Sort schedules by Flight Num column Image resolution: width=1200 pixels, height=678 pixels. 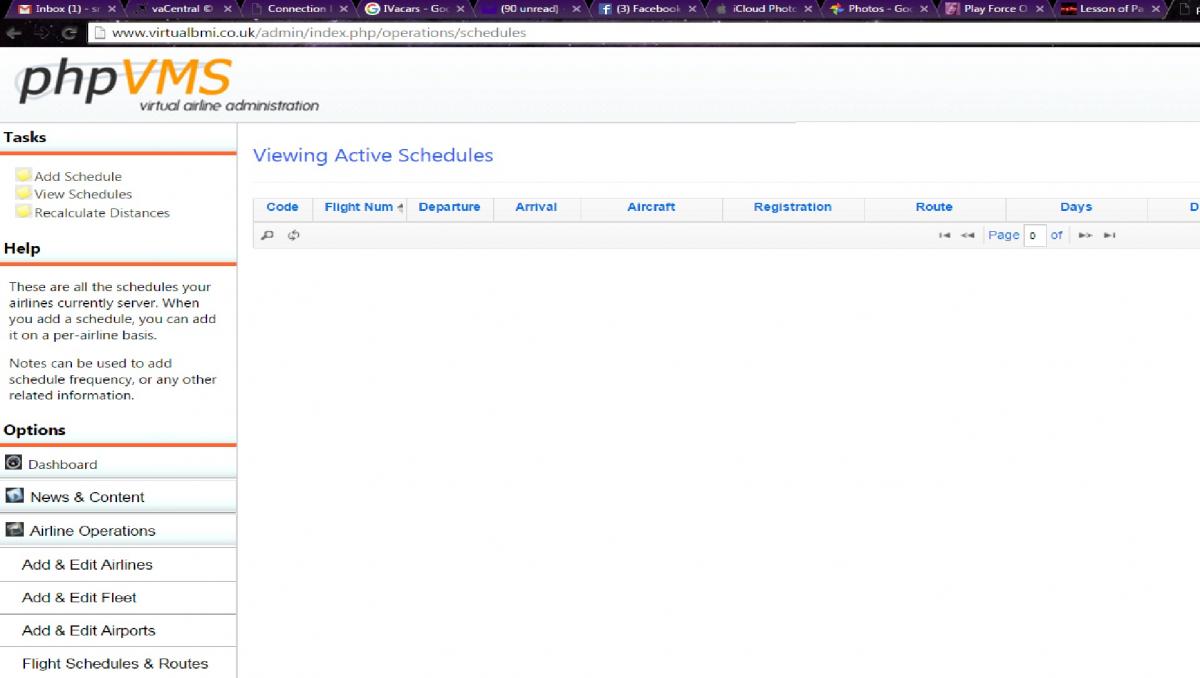(359, 207)
